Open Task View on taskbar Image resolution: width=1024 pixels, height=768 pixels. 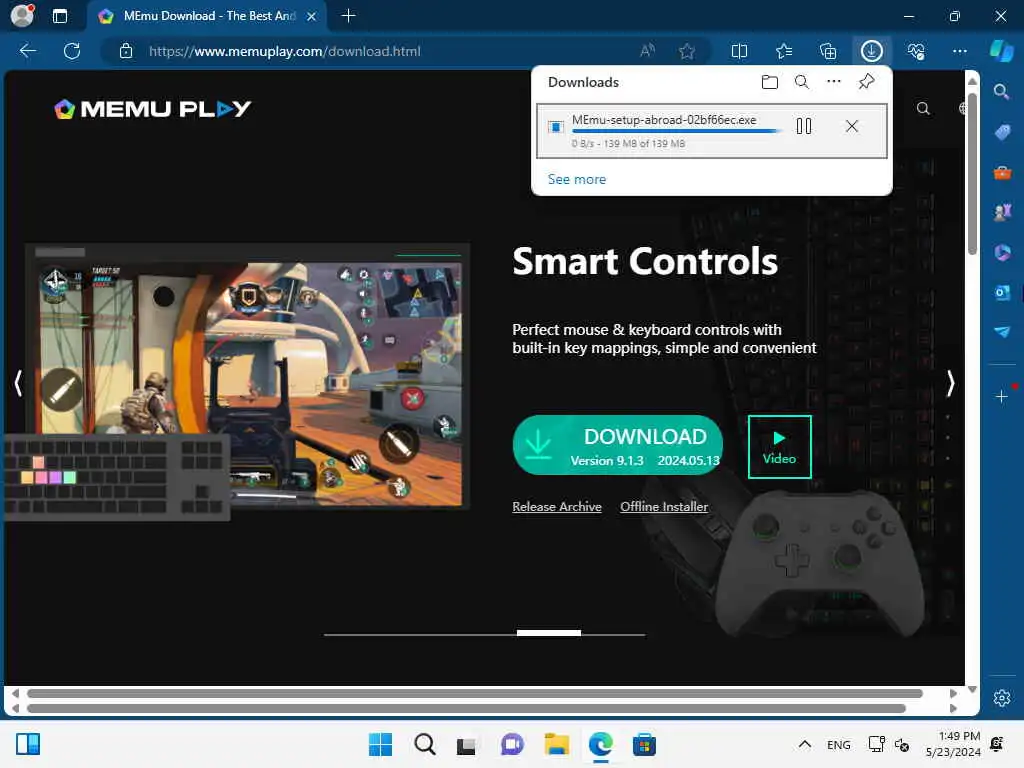[x=466, y=744]
